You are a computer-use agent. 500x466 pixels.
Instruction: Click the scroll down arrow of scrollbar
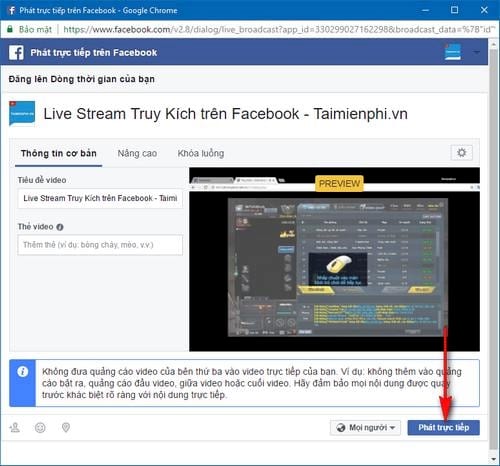tap(494, 460)
